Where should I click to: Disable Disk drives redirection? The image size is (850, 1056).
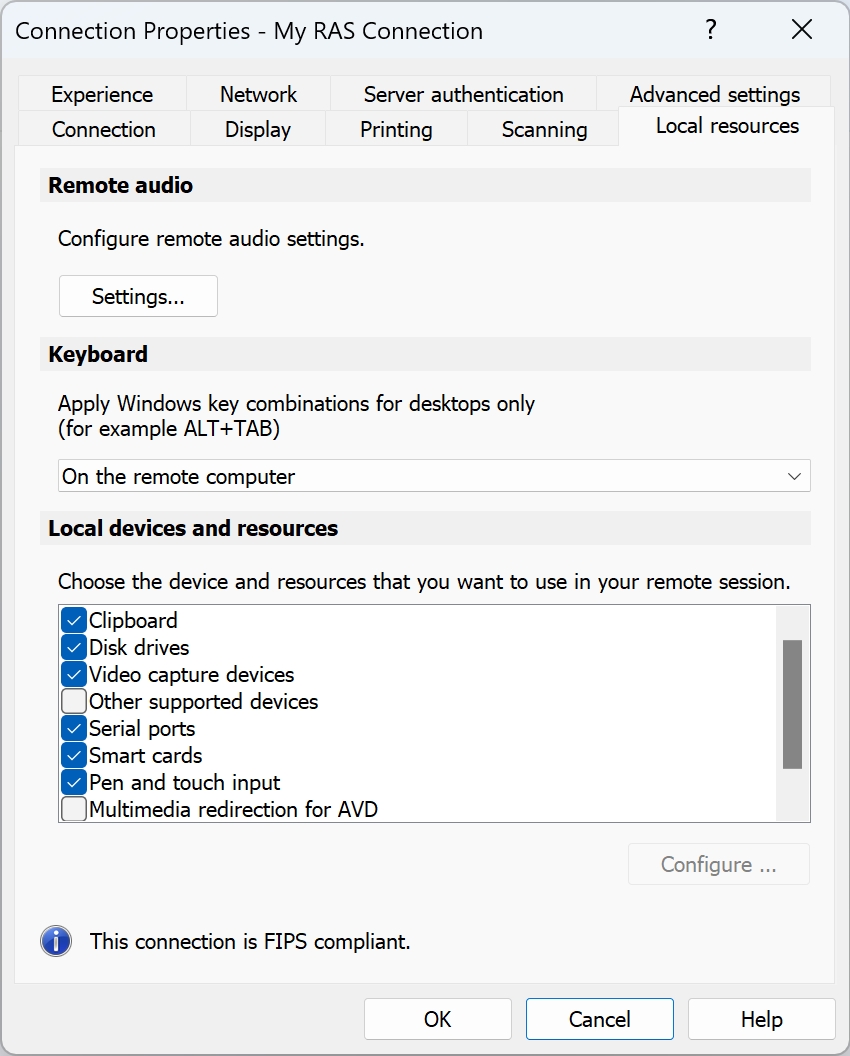tap(74, 647)
